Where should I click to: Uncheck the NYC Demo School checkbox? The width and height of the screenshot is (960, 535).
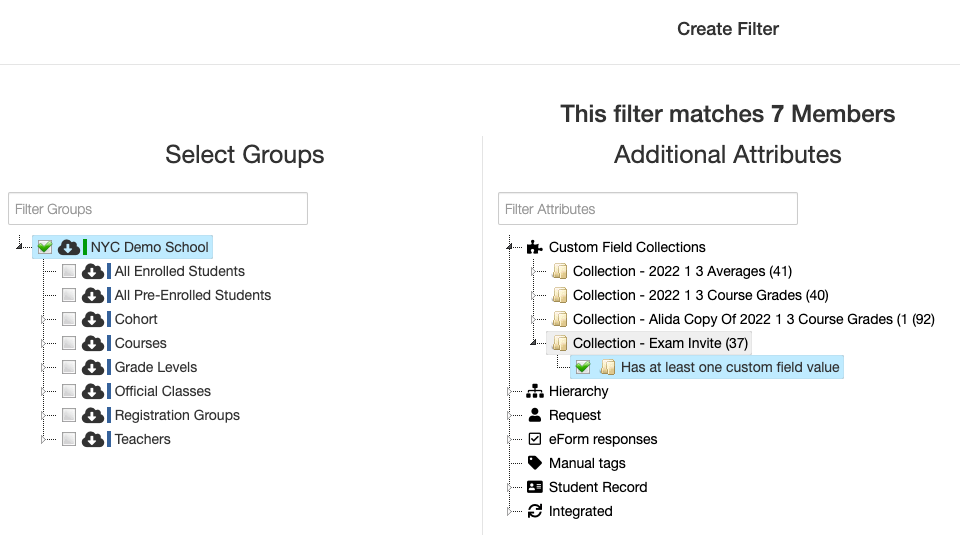[45, 247]
